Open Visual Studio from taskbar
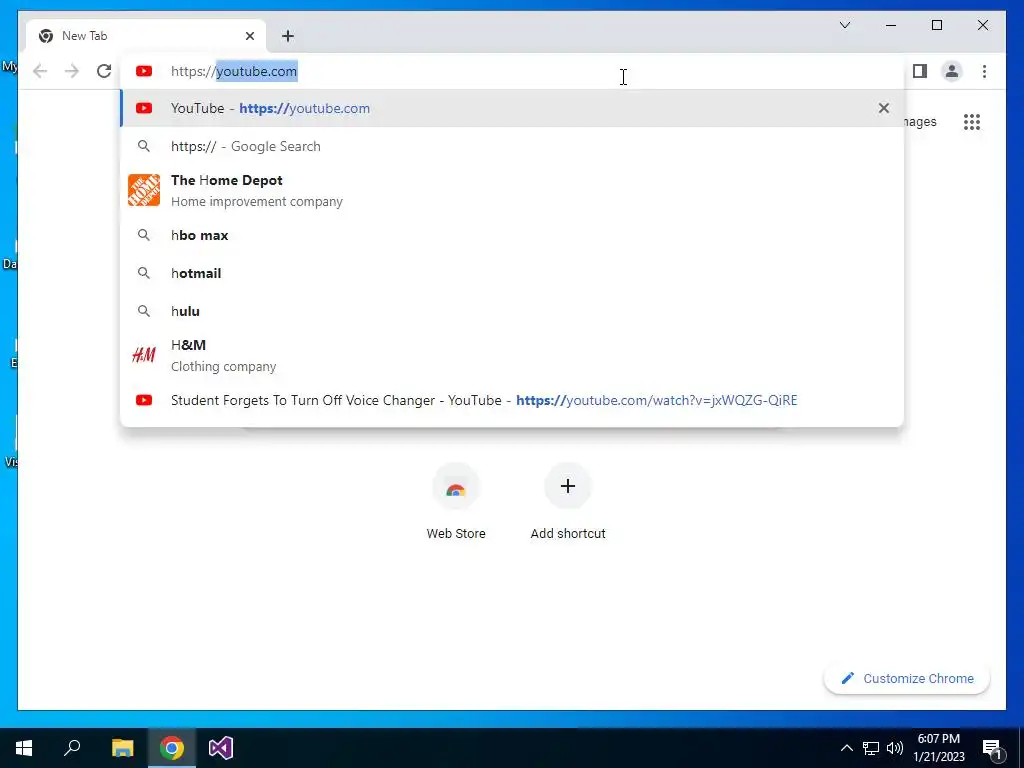 click(x=221, y=748)
